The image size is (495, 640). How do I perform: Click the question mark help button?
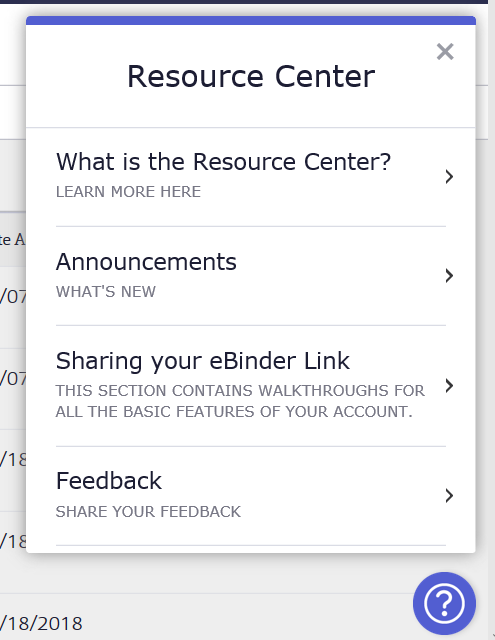click(x=444, y=603)
